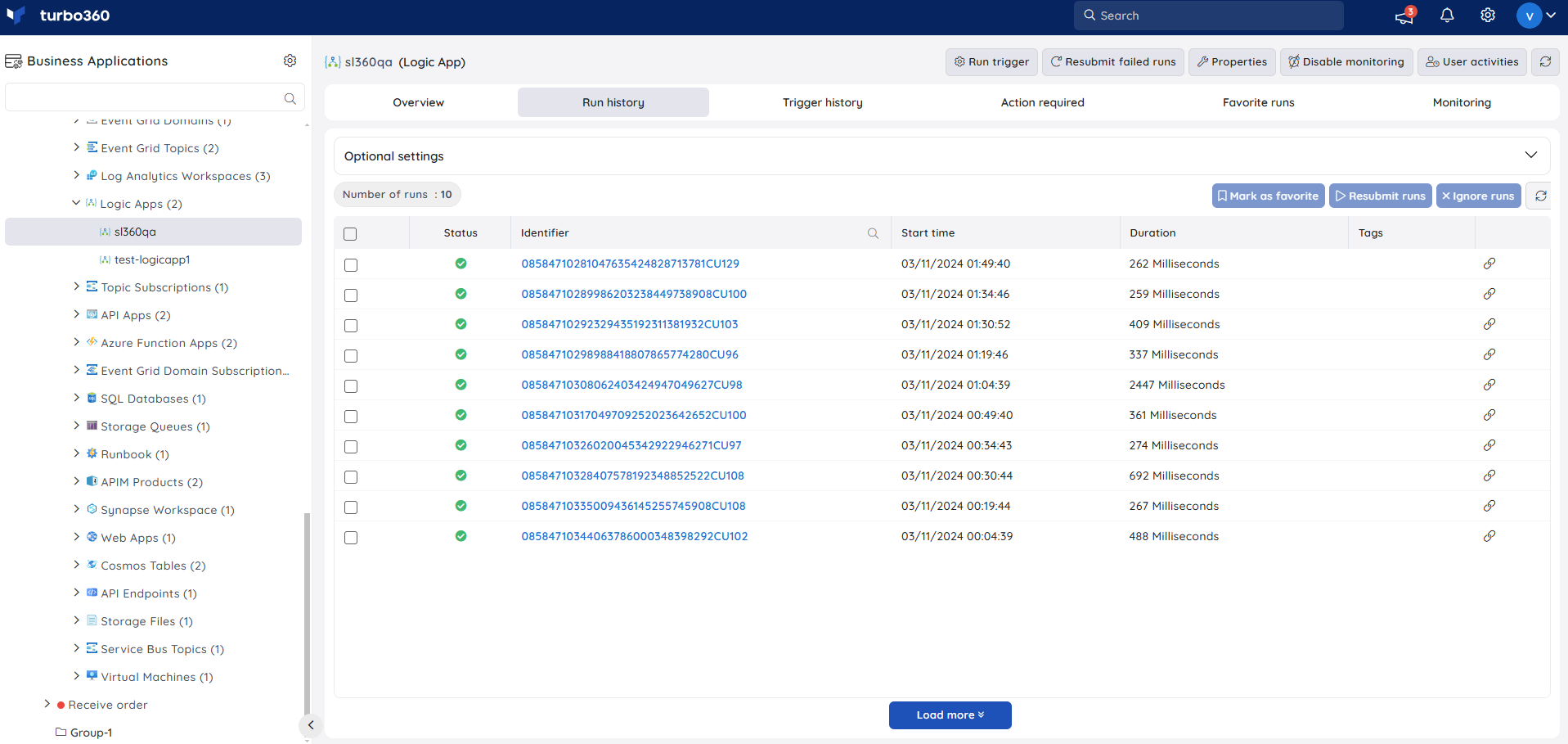Expand the API Apps node
Image resolution: width=1568 pixels, height=744 pixels.
(76, 314)
